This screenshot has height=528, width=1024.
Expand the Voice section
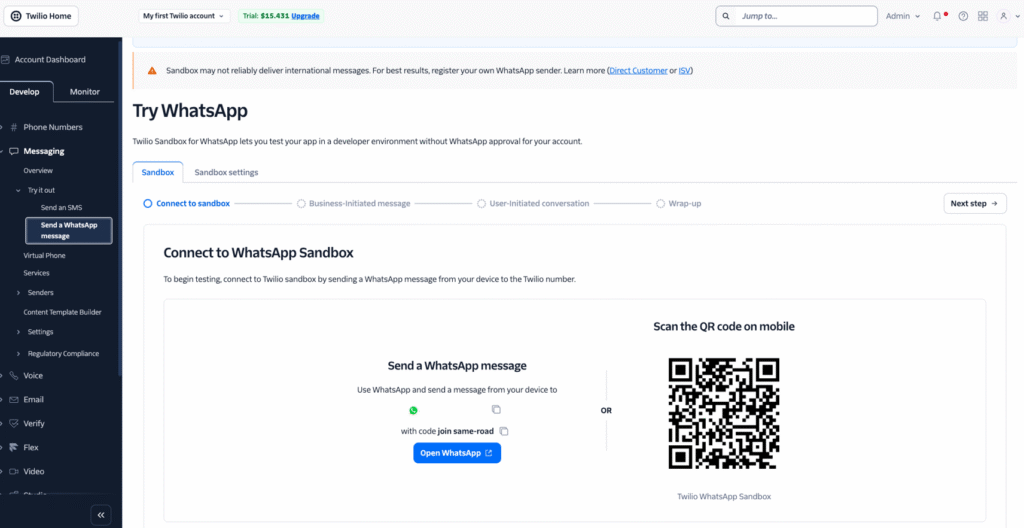[3, 376]
